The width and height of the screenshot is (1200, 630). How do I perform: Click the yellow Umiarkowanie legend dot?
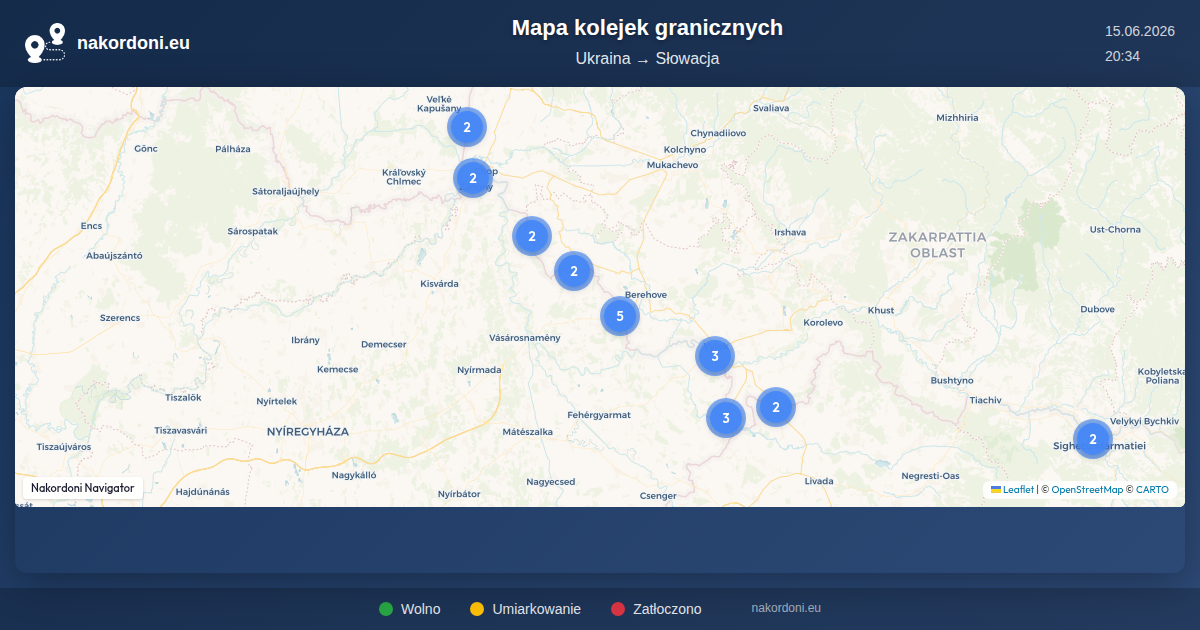(477, 609)
